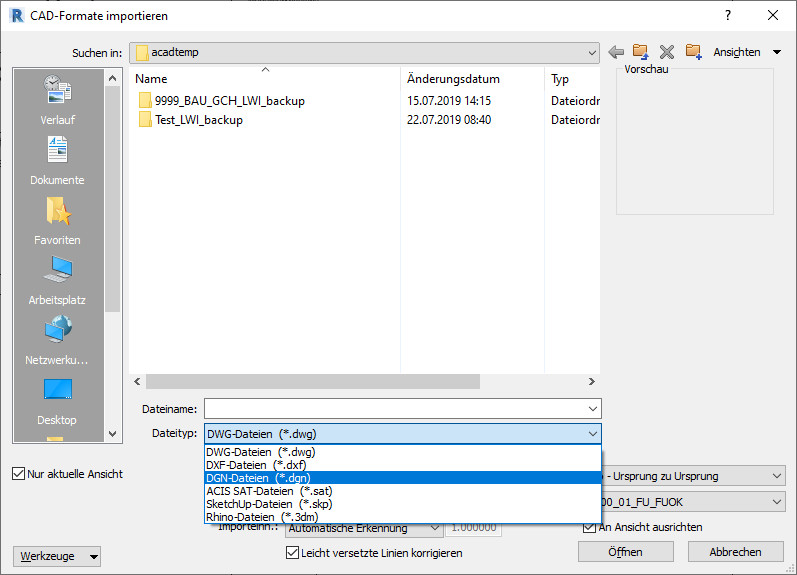
Task: Click the go up one folder icon
Action: click(641, 52)
